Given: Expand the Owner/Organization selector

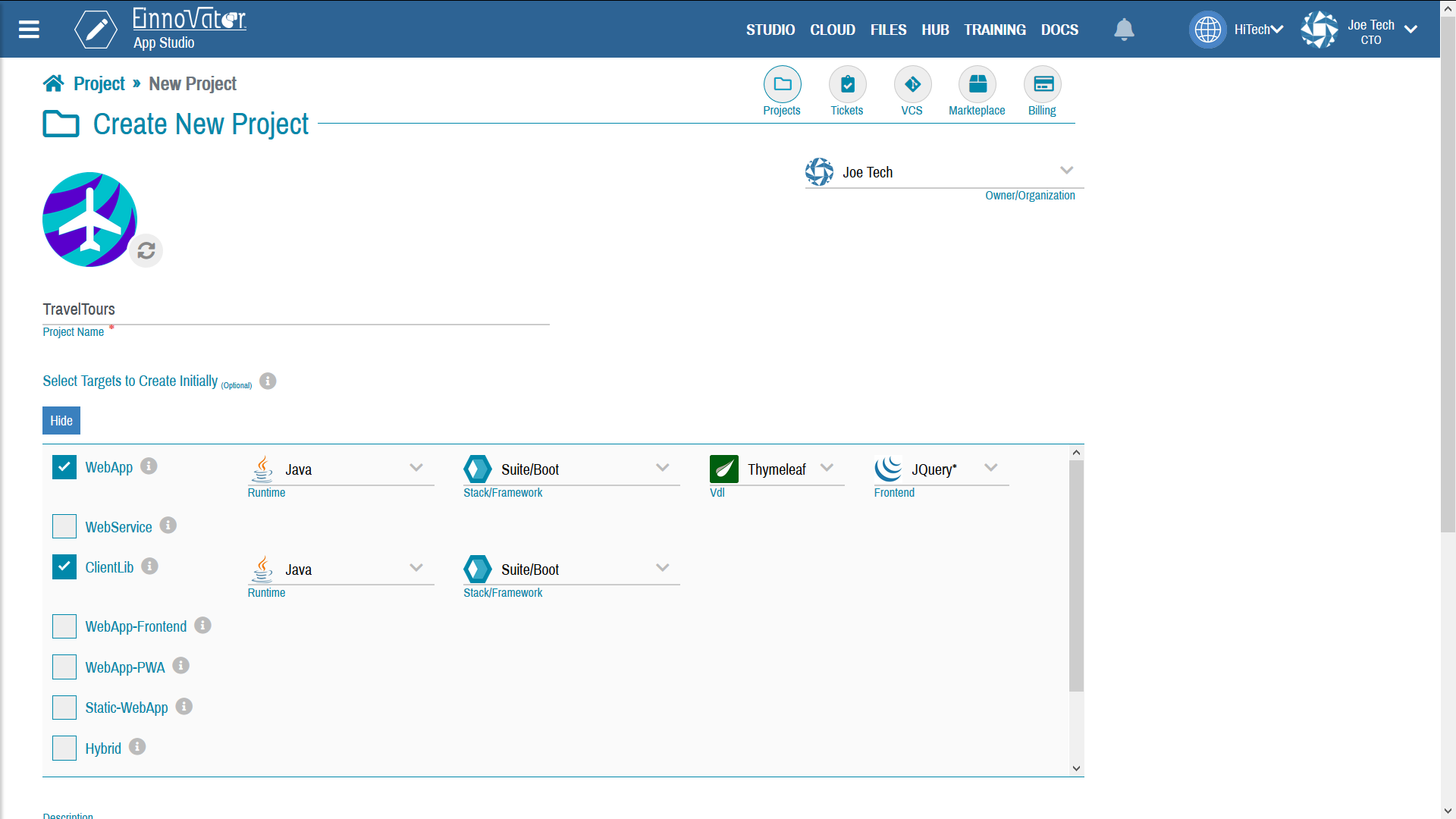Looking at the screenshot, I should (1066, 171).
